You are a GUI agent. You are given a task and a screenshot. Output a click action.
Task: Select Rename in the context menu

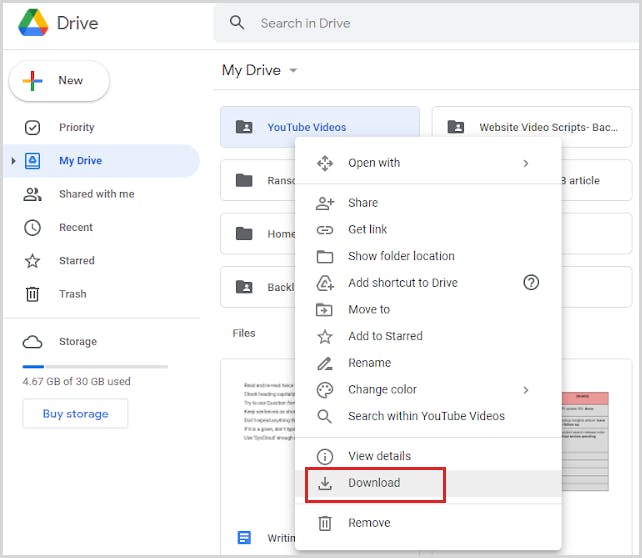point(369,363)
